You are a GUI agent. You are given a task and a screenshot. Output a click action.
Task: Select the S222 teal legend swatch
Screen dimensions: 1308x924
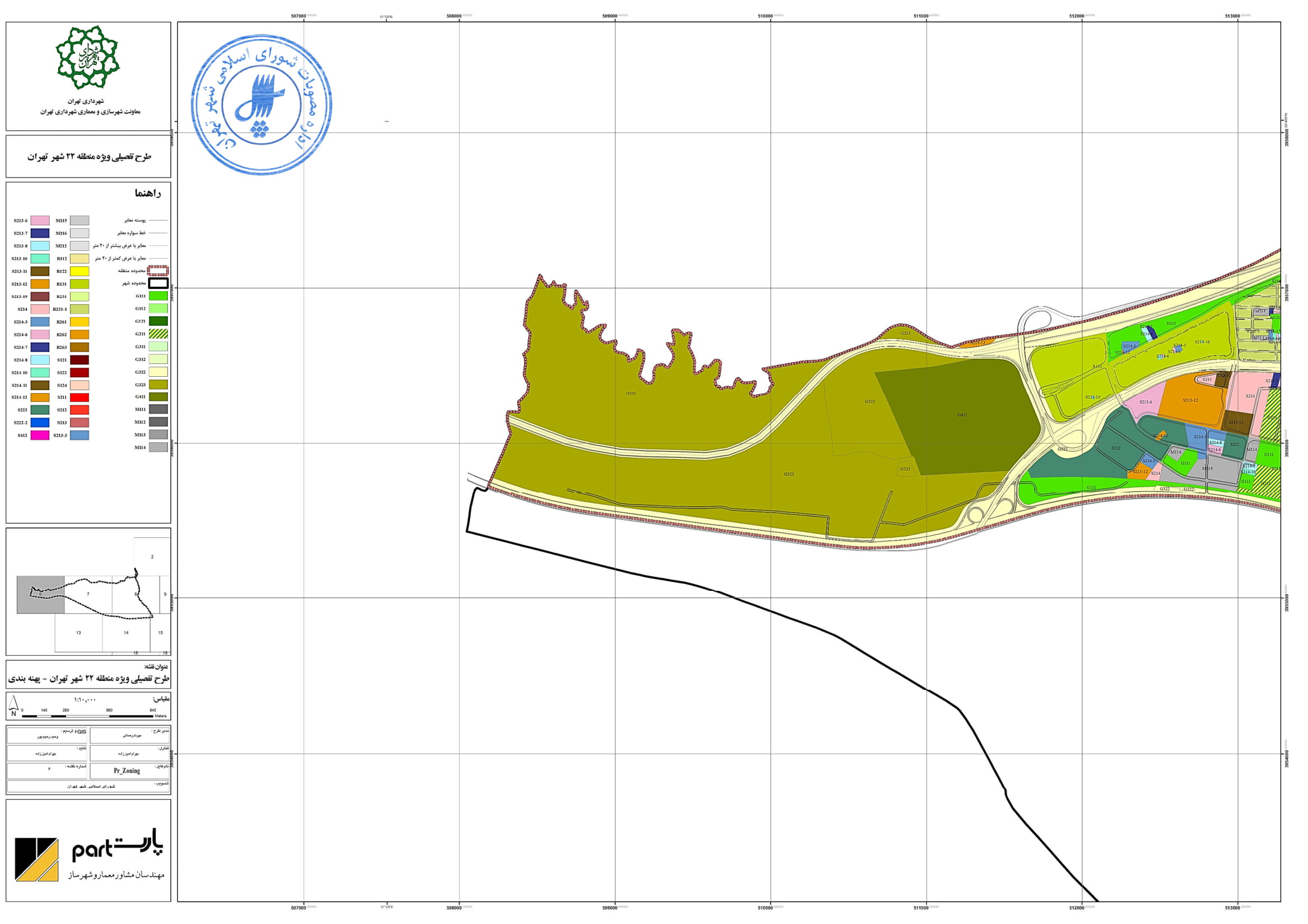(40, 410)
